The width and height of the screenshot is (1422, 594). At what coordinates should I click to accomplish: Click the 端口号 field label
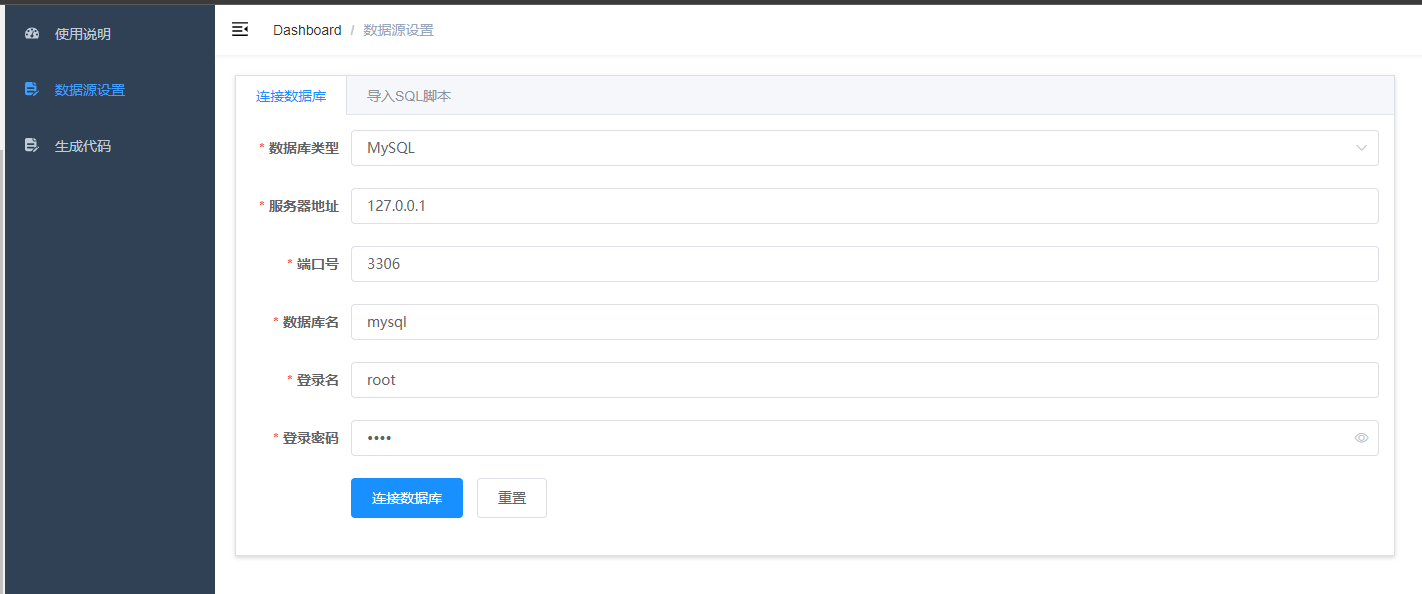(x=318, y=264)
